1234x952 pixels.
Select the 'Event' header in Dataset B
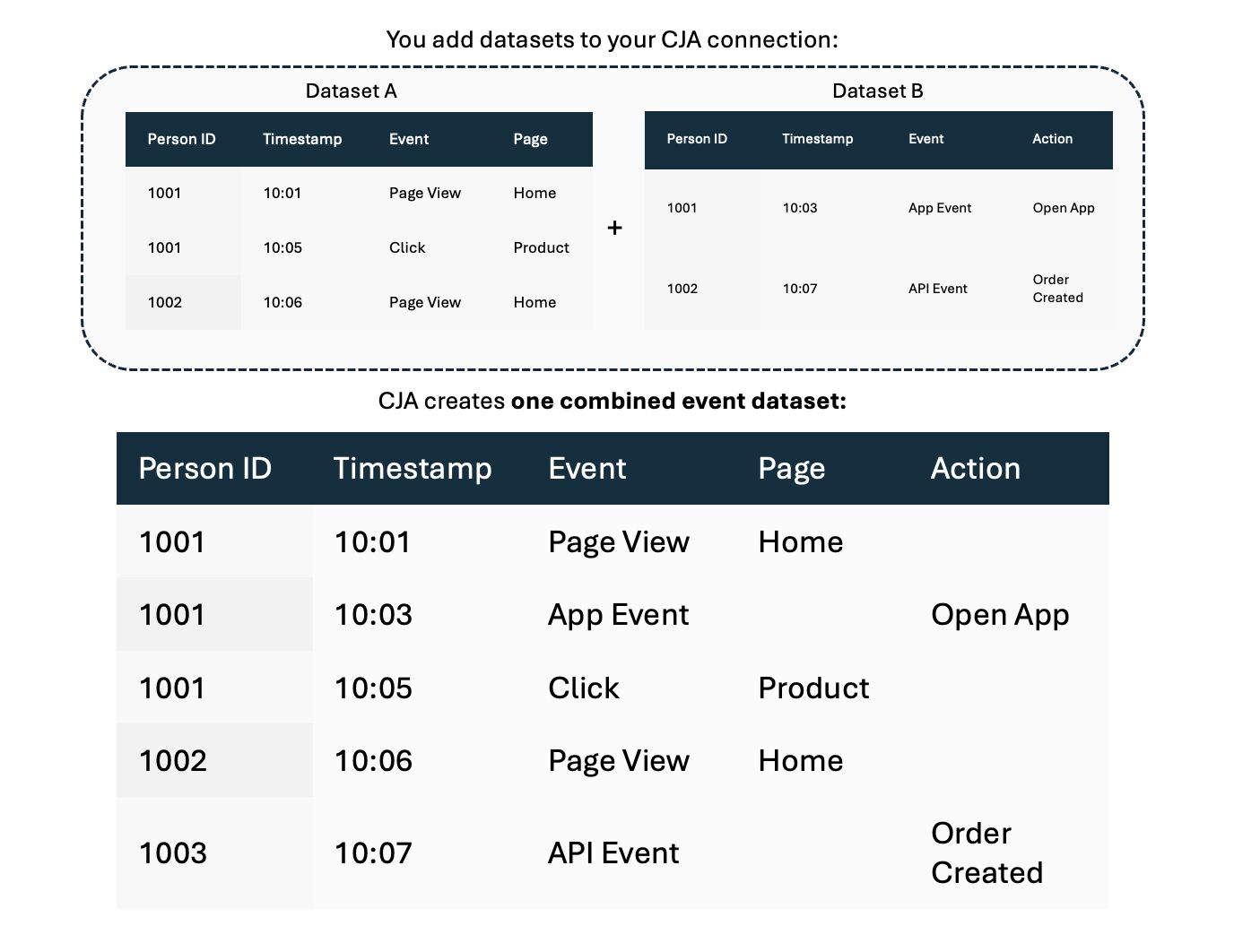(x=925, y=139)
